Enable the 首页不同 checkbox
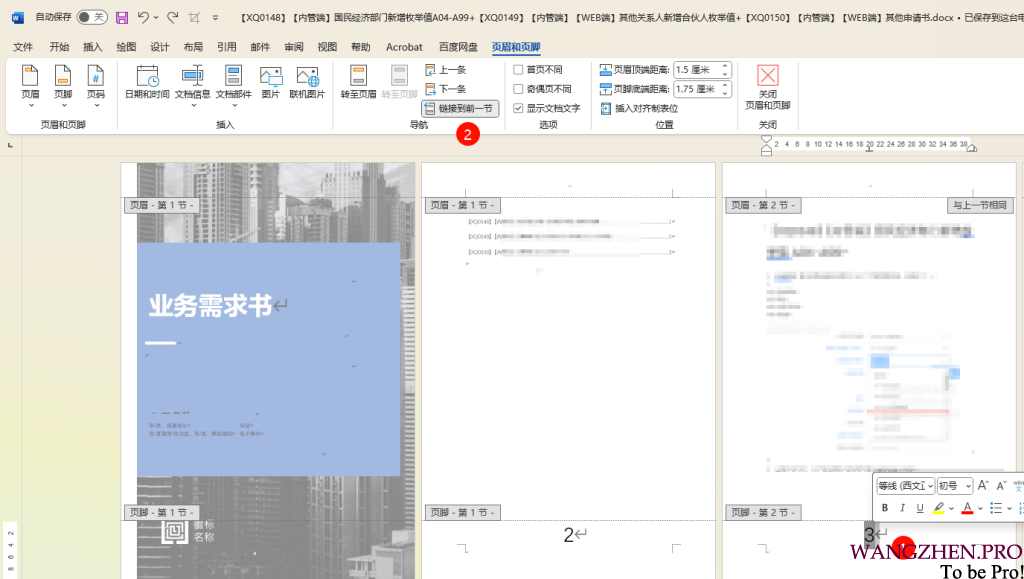Image resolution: width=1024 pixels, height=579 pixels. point(518,70)
